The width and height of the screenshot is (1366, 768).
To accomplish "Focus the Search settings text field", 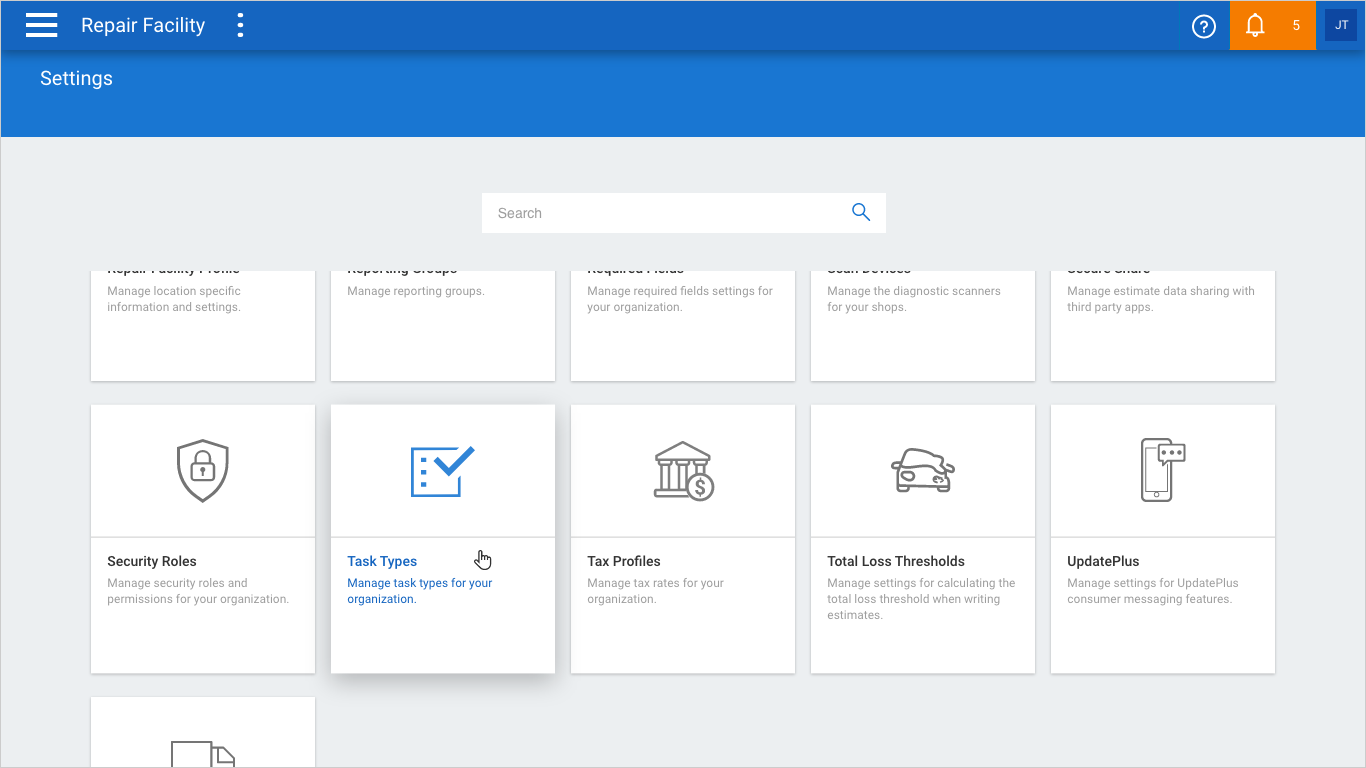I will [x=665, y=213].
